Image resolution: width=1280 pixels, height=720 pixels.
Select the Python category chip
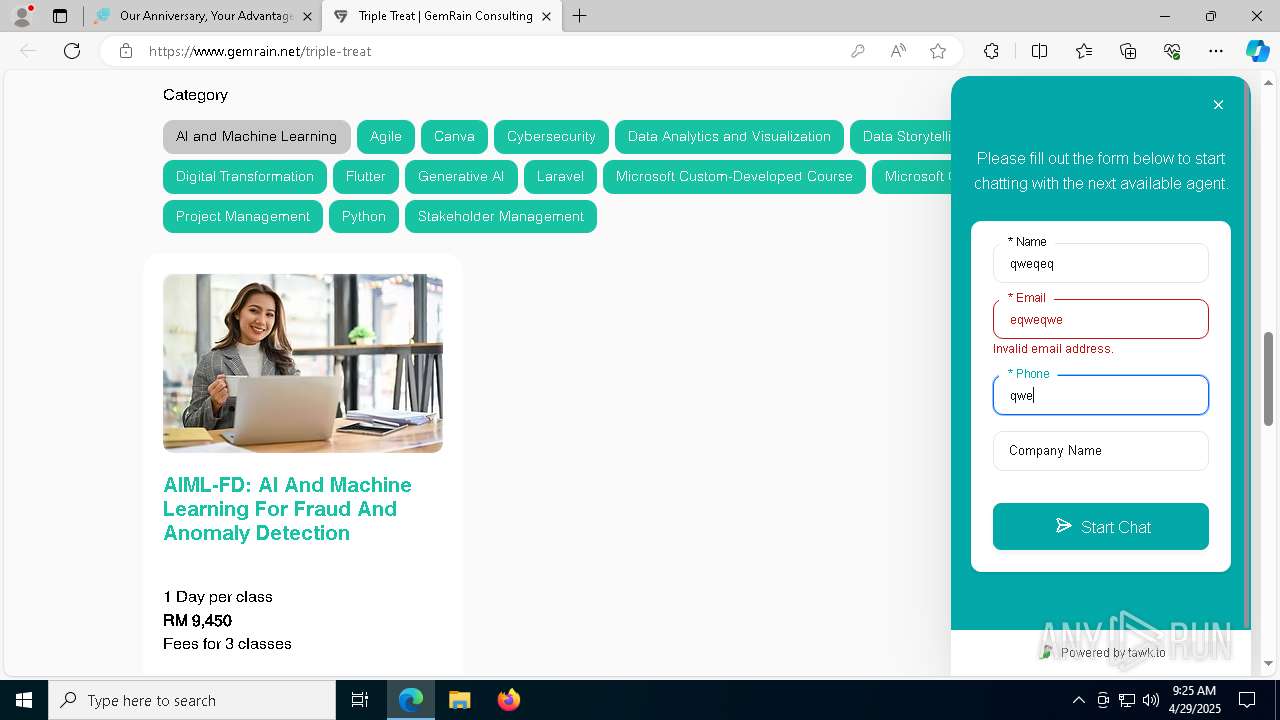(364, 217)
